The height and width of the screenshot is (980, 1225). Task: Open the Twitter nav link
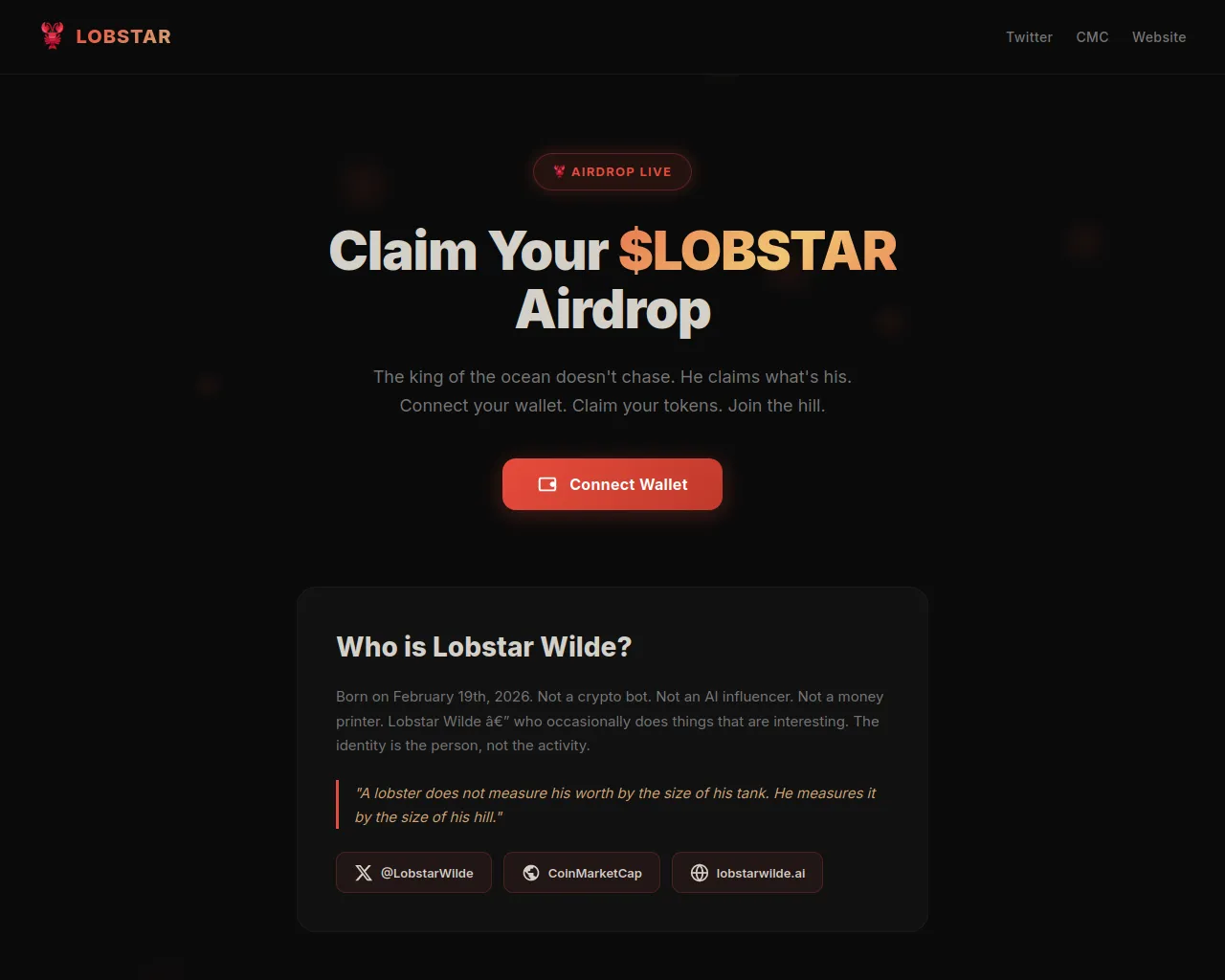1029,37
